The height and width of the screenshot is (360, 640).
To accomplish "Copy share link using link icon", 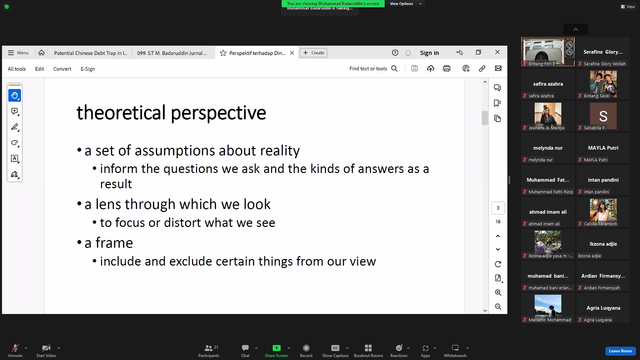I will [482, 69].
